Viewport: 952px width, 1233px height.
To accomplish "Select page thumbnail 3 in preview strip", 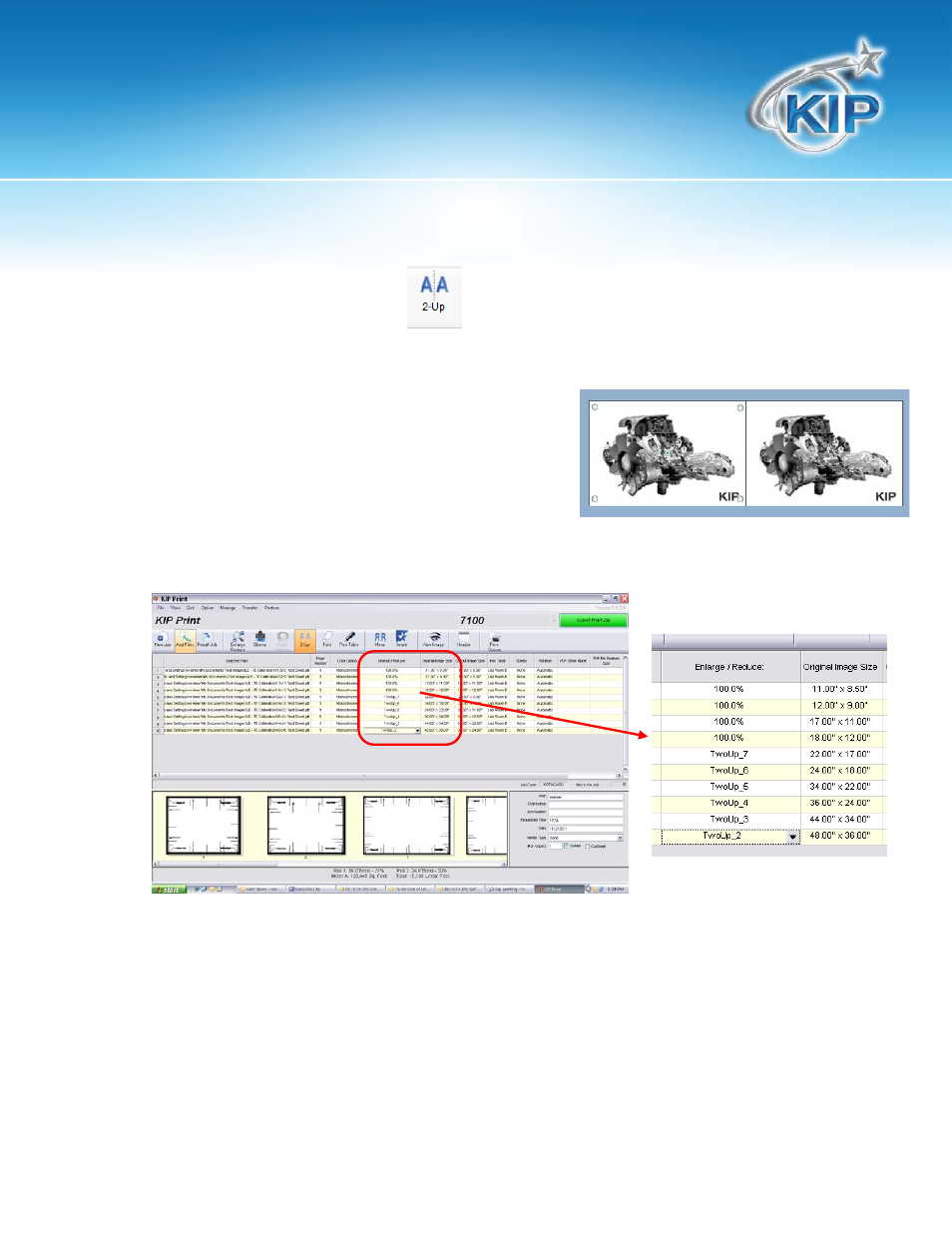I will coord(406,825).
